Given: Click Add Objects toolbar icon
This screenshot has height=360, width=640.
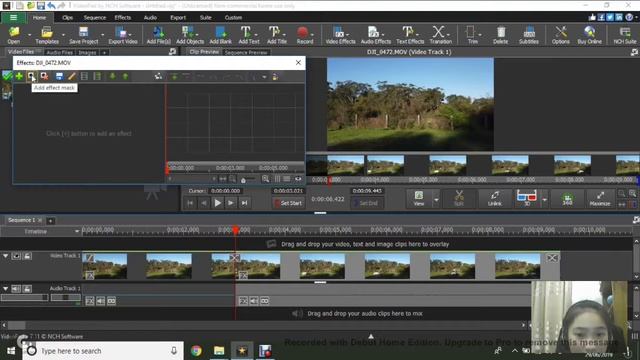Looking at the screenshot, I should pyautogui.click(x=190, y=35).
